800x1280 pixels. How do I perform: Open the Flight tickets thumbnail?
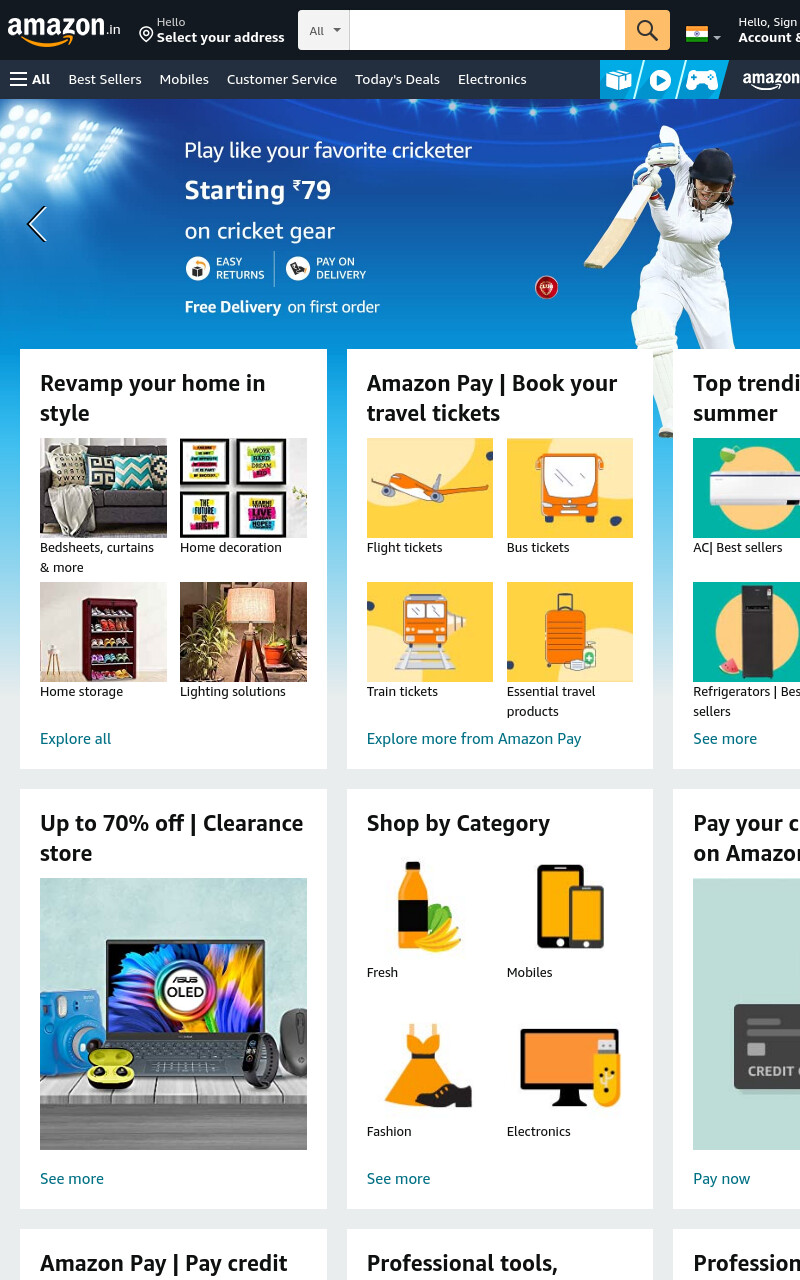coord(430,488)
